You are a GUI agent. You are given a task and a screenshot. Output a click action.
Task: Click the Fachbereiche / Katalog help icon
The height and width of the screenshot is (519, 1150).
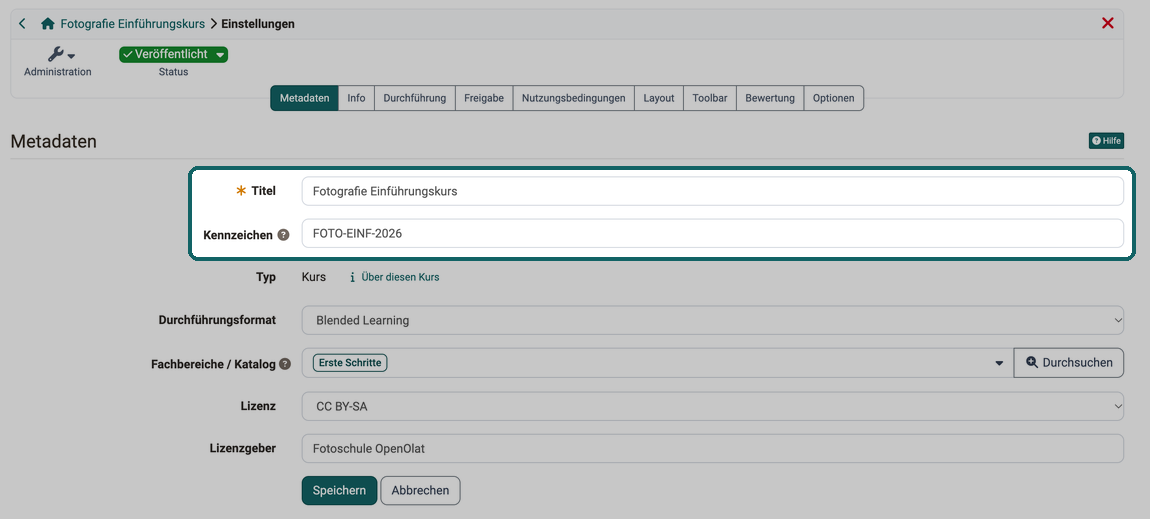point(285,364)
